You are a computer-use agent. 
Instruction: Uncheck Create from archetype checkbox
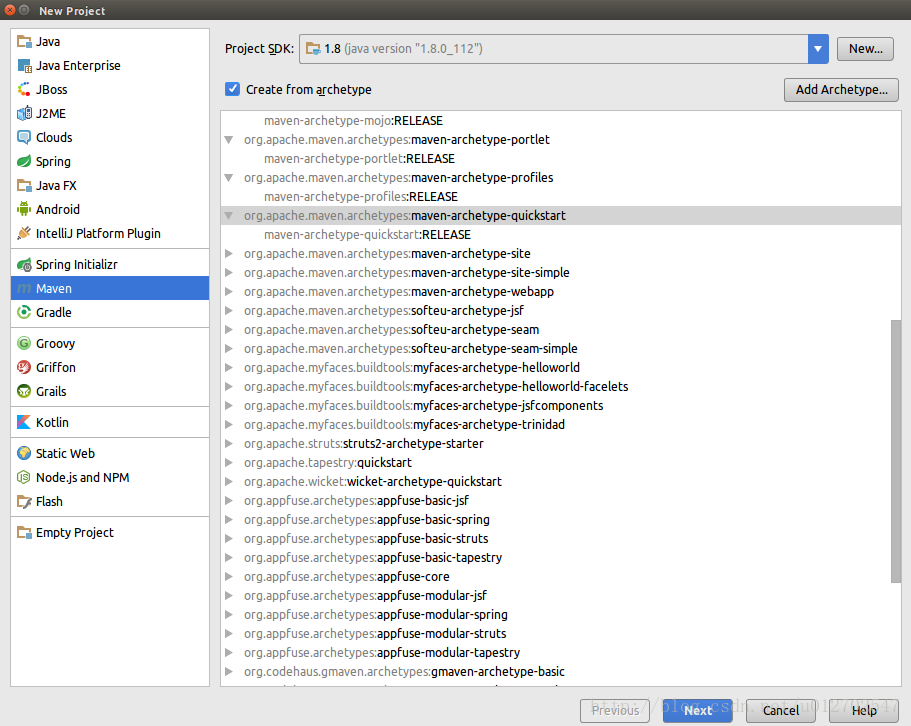click(x=232, y=89)
